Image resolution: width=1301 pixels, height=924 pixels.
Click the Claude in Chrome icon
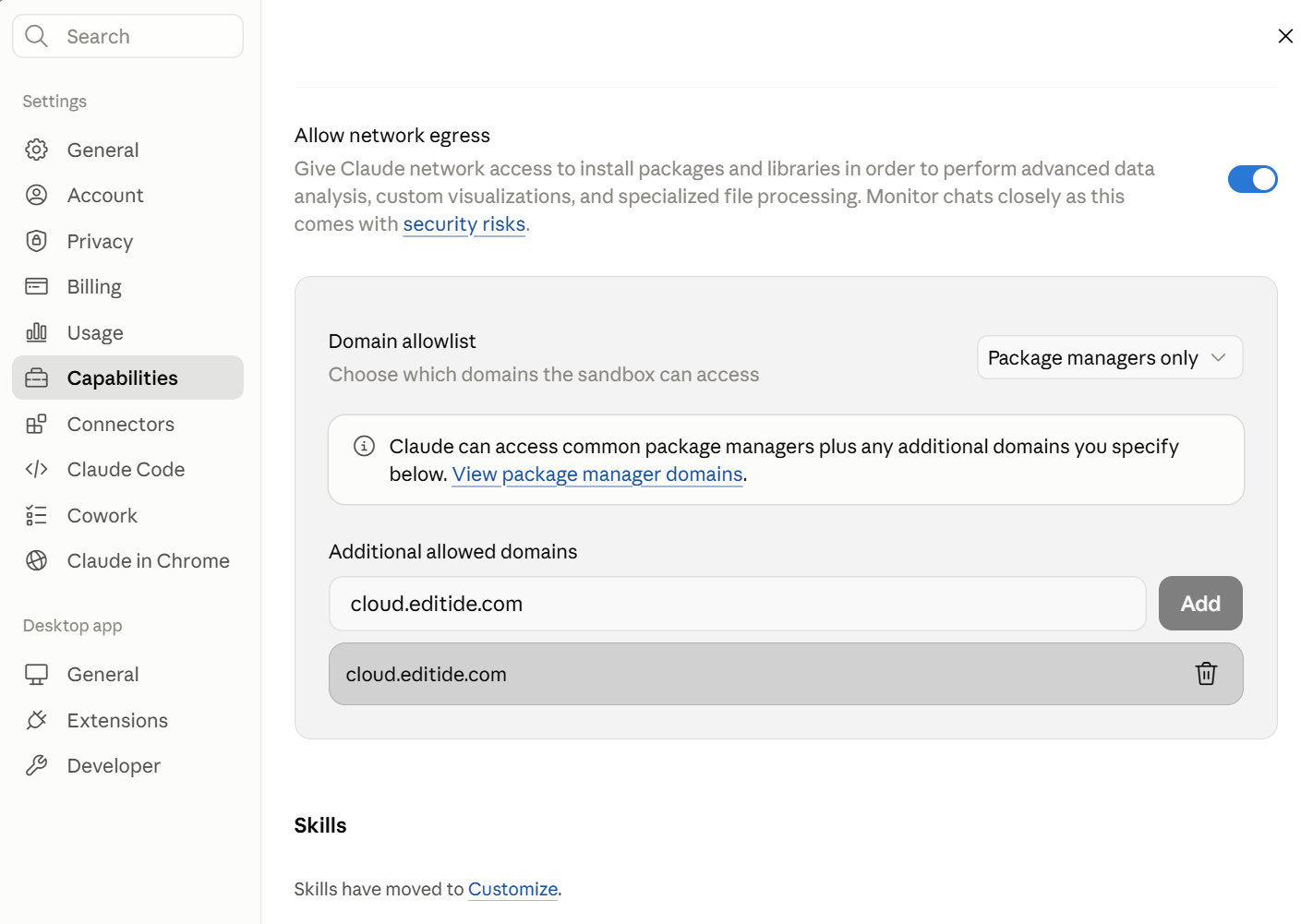pyautogui.click(x=36, y=560)
